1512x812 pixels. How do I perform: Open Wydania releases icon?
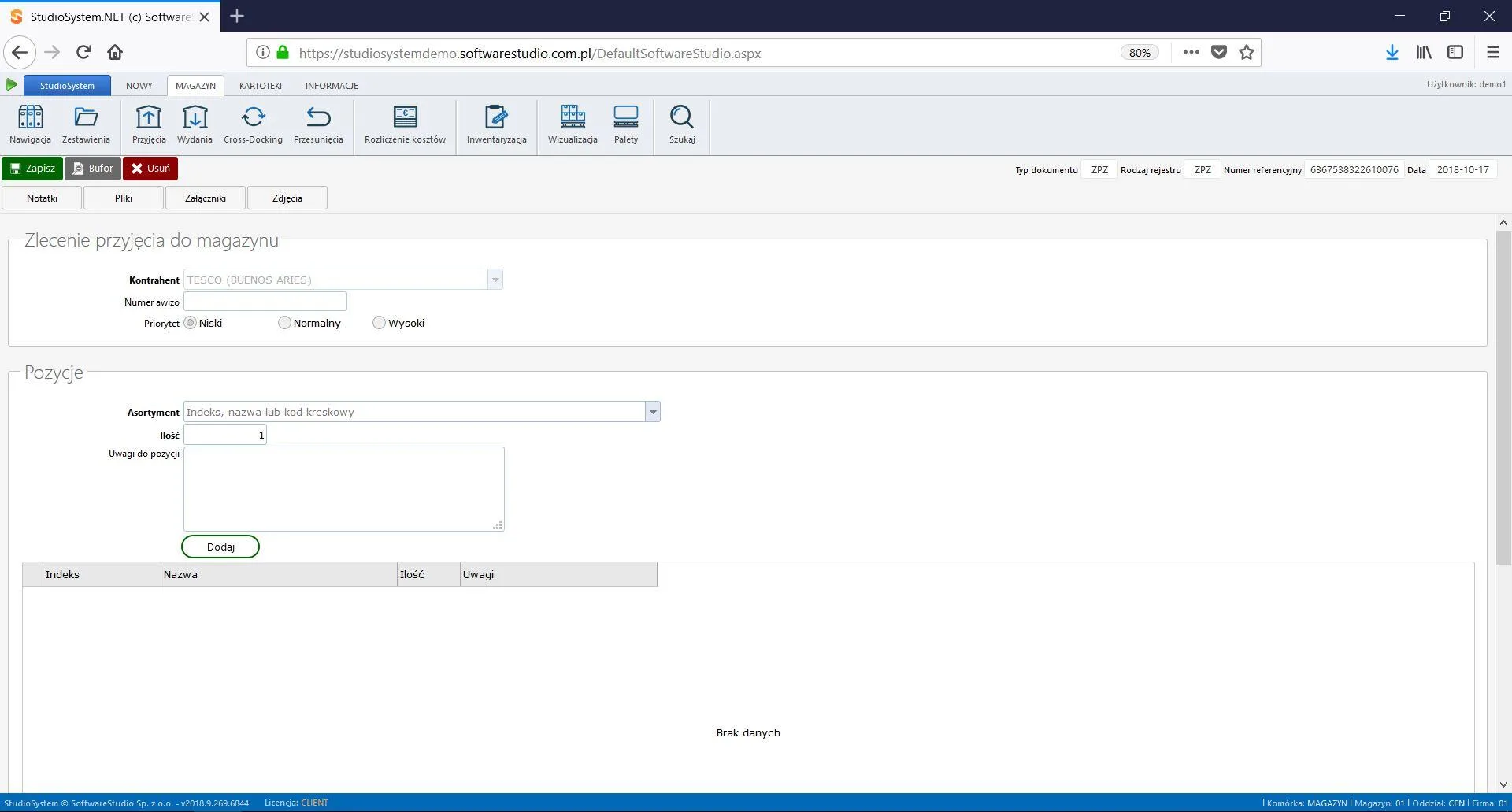tap(195, 124)
